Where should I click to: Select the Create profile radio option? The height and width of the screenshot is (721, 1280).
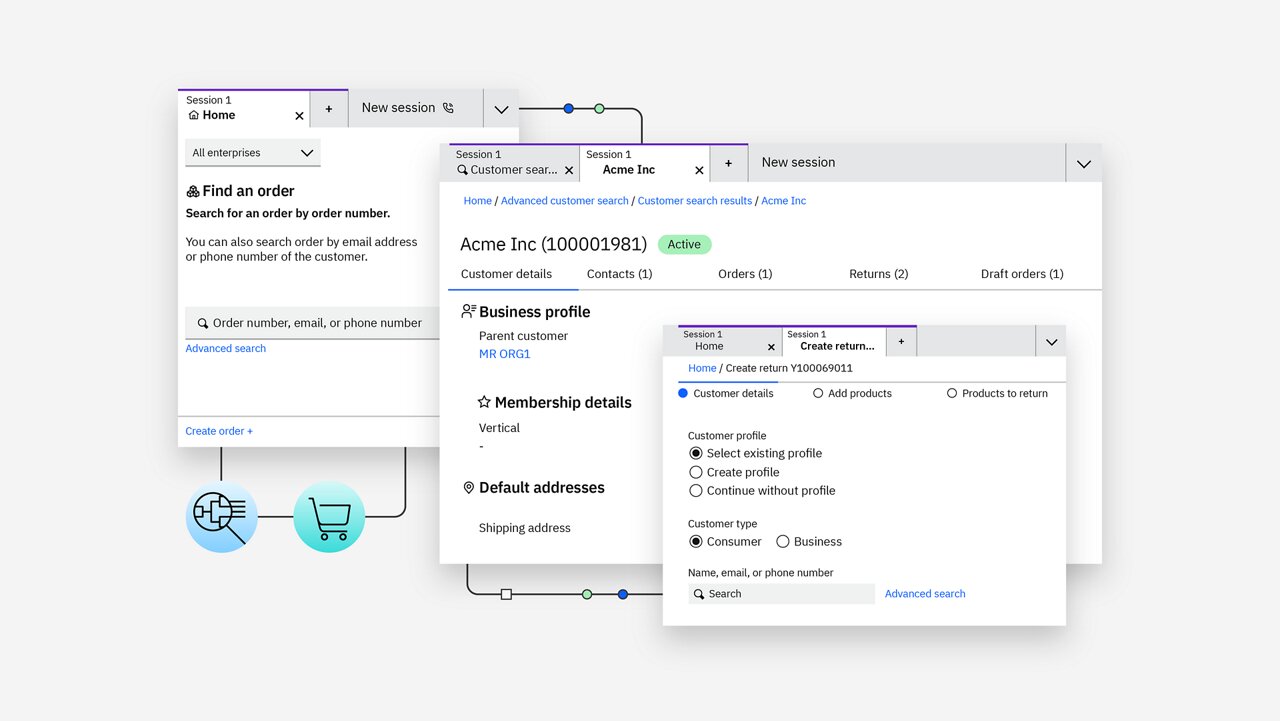click(696, 472)
